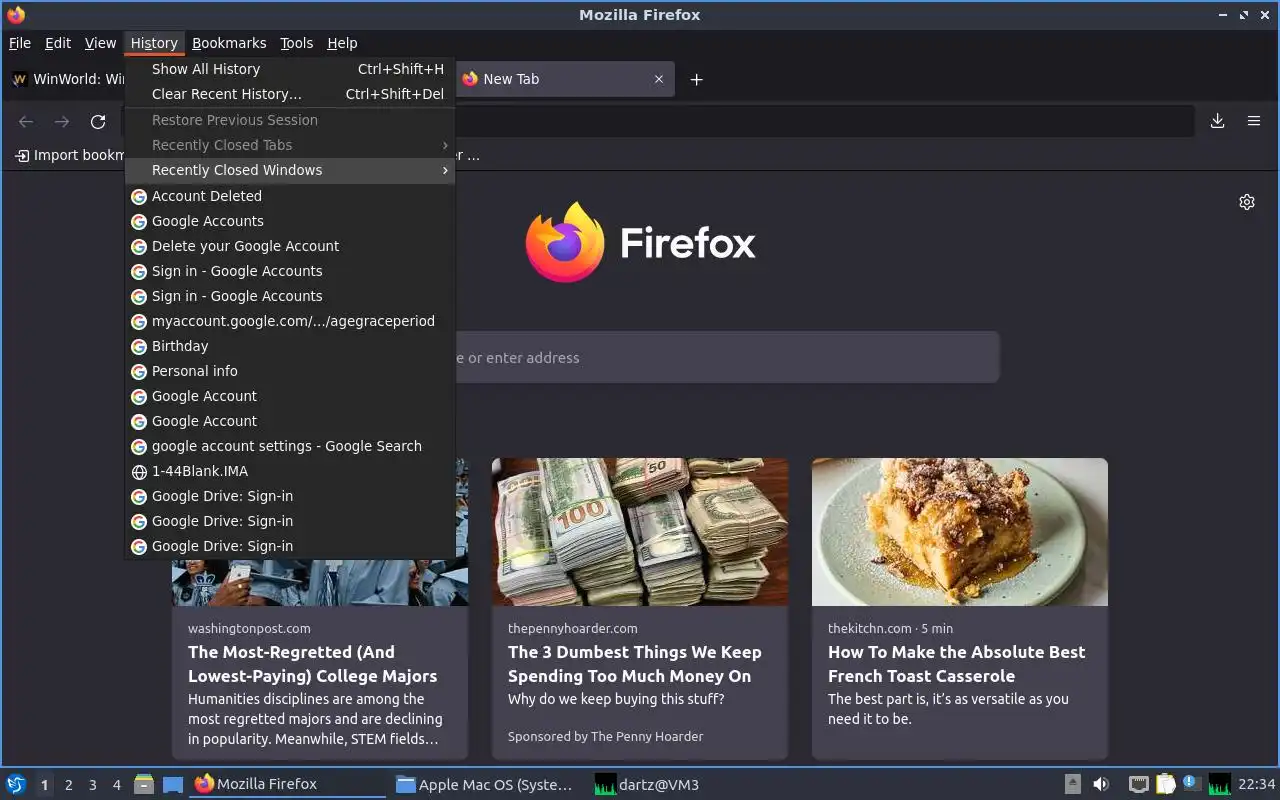Click the update notifier tray icon
Image resolution: width=1280 pixels, height=800 pixels.
click(1192, 784)
